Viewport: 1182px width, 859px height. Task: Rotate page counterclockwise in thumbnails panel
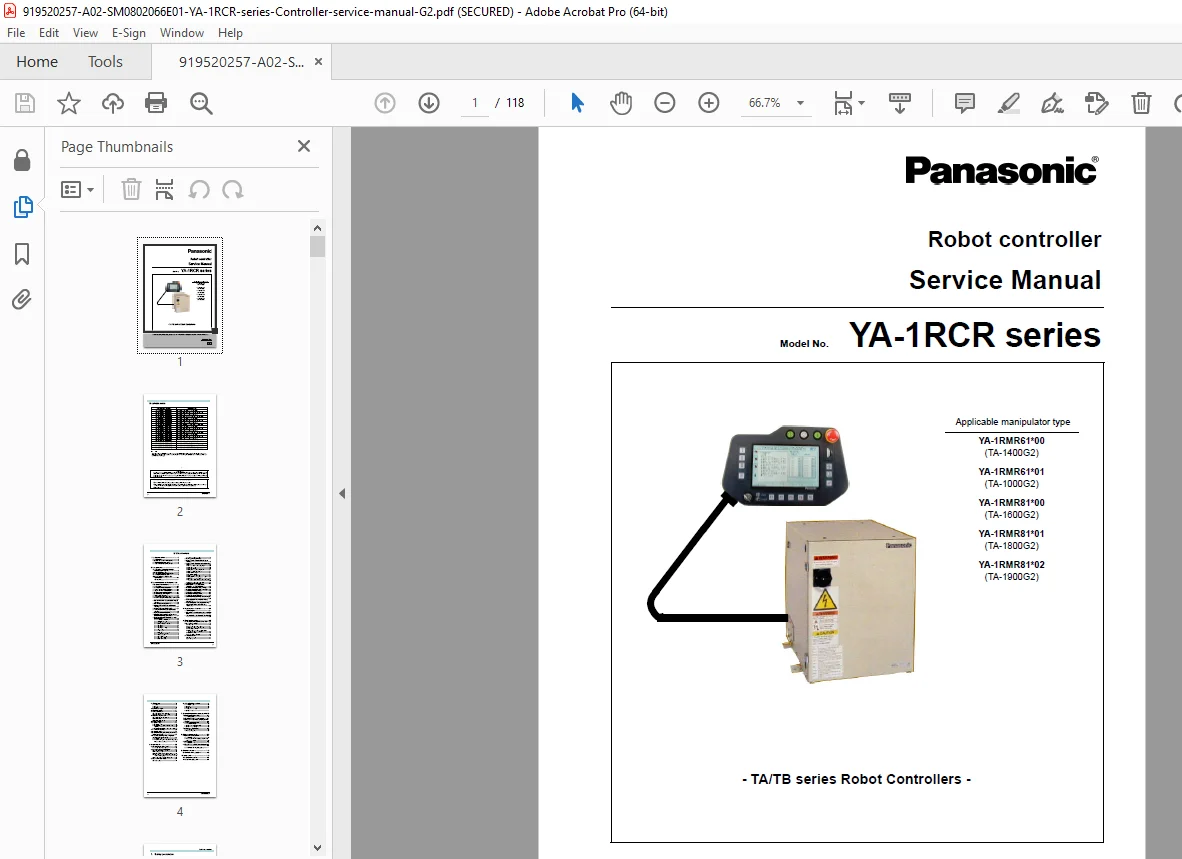[199, 189]
